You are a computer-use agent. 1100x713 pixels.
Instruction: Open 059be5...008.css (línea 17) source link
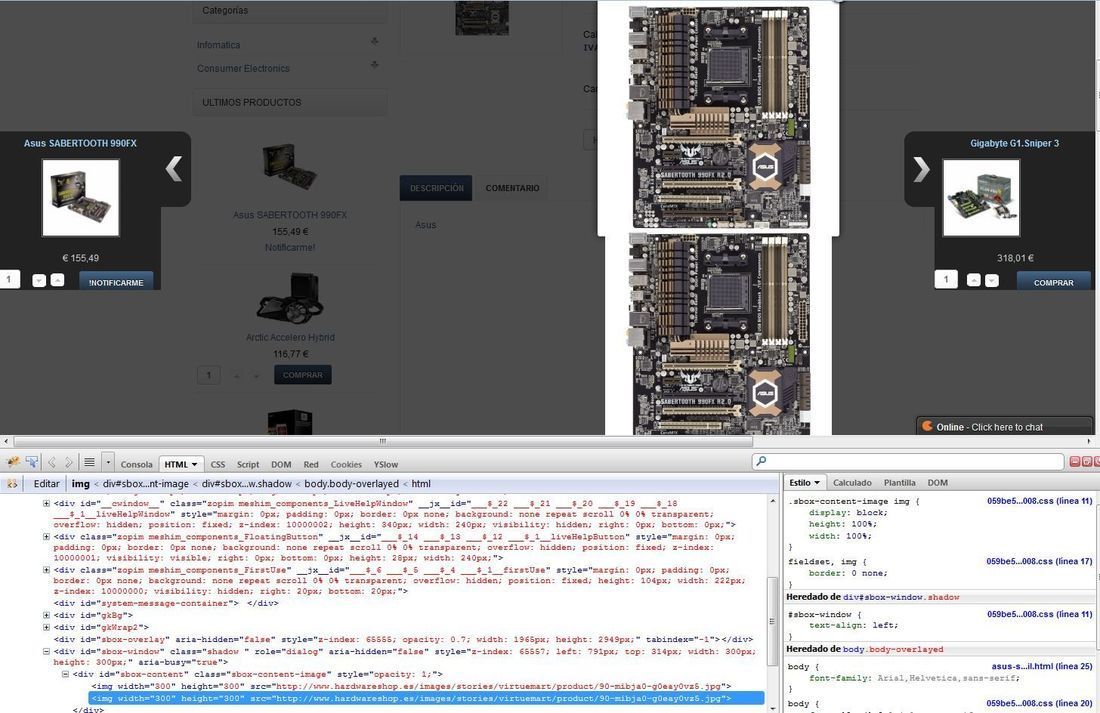pyautogui.click(x=1039, y=561)
